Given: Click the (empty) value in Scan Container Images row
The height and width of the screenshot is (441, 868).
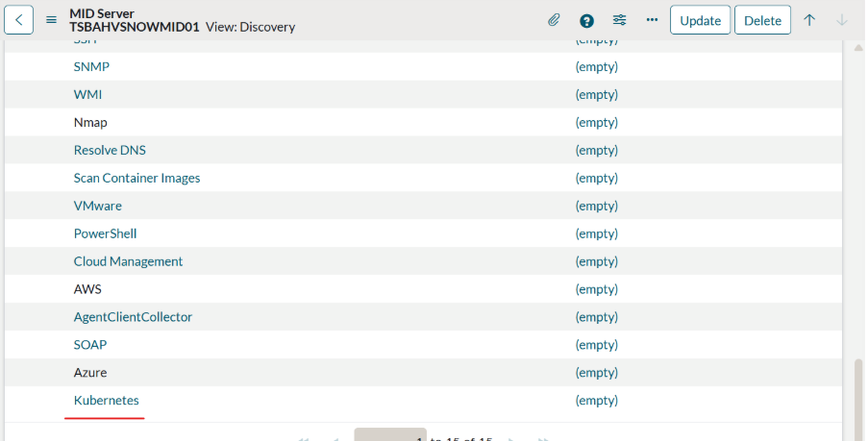Looking at the screenshot, I should 596,178.
